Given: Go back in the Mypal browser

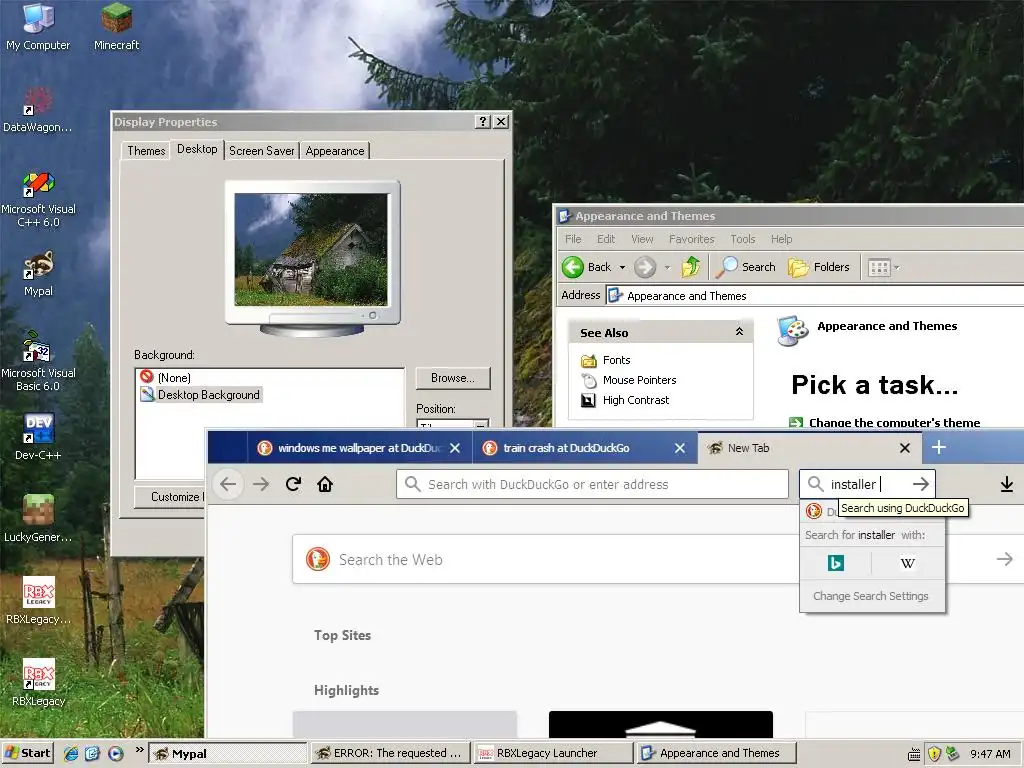Looking at the screenshot, I should click(228, 484).
